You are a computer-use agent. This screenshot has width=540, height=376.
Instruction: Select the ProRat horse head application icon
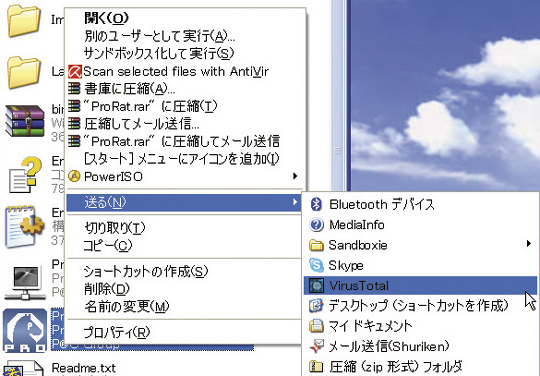(x=25, y=331)
